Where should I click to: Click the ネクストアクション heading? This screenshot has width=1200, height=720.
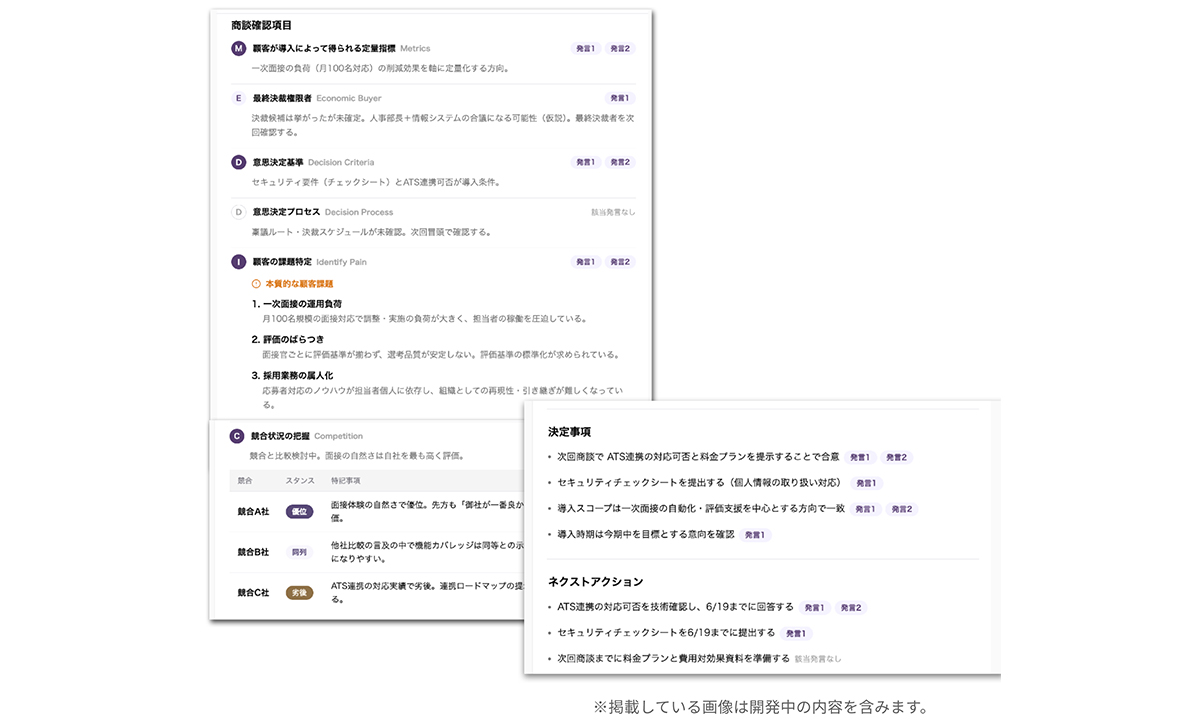pos(596,581)
